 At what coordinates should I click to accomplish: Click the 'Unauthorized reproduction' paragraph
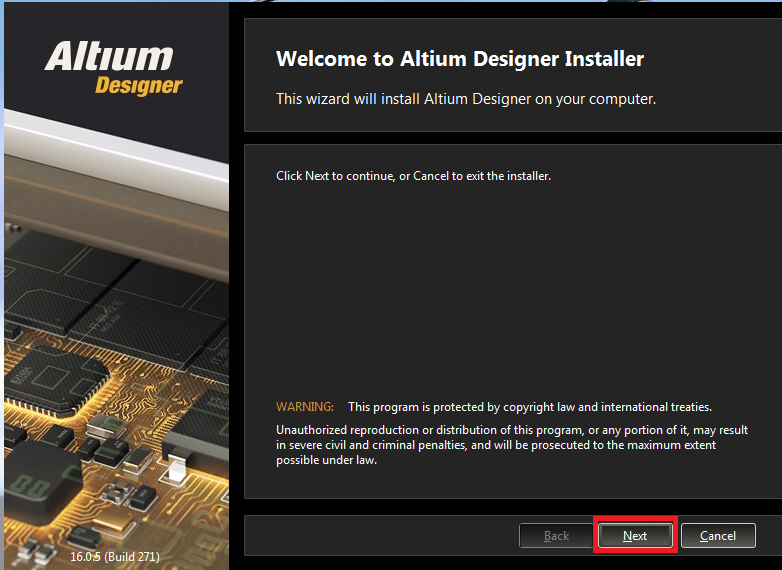point(511,445)
